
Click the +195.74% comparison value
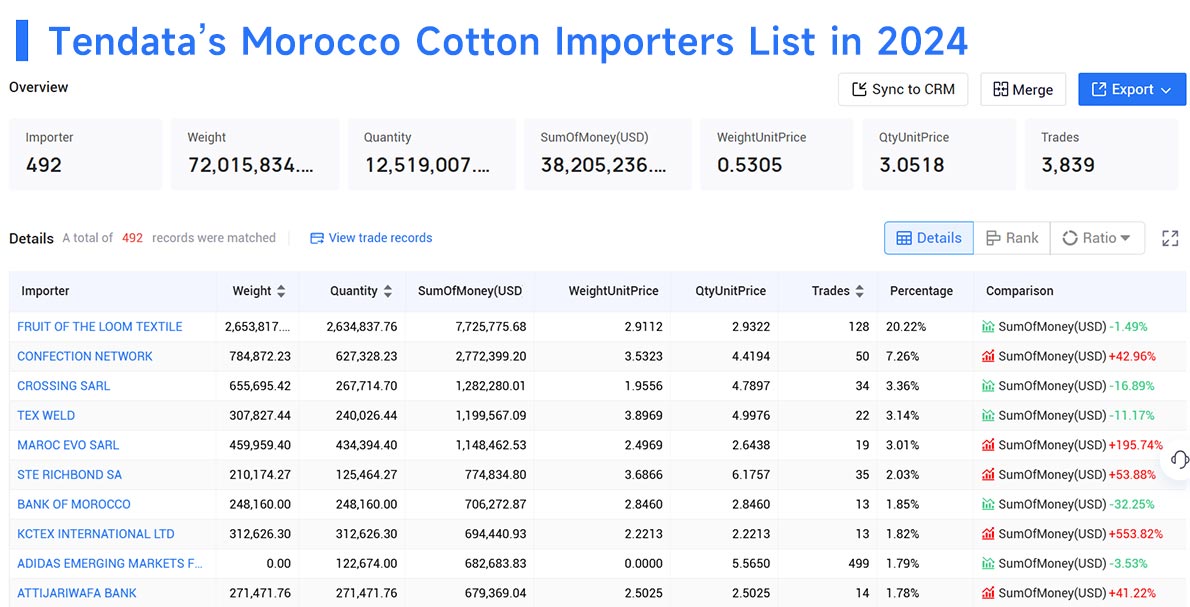(1135, 445)
